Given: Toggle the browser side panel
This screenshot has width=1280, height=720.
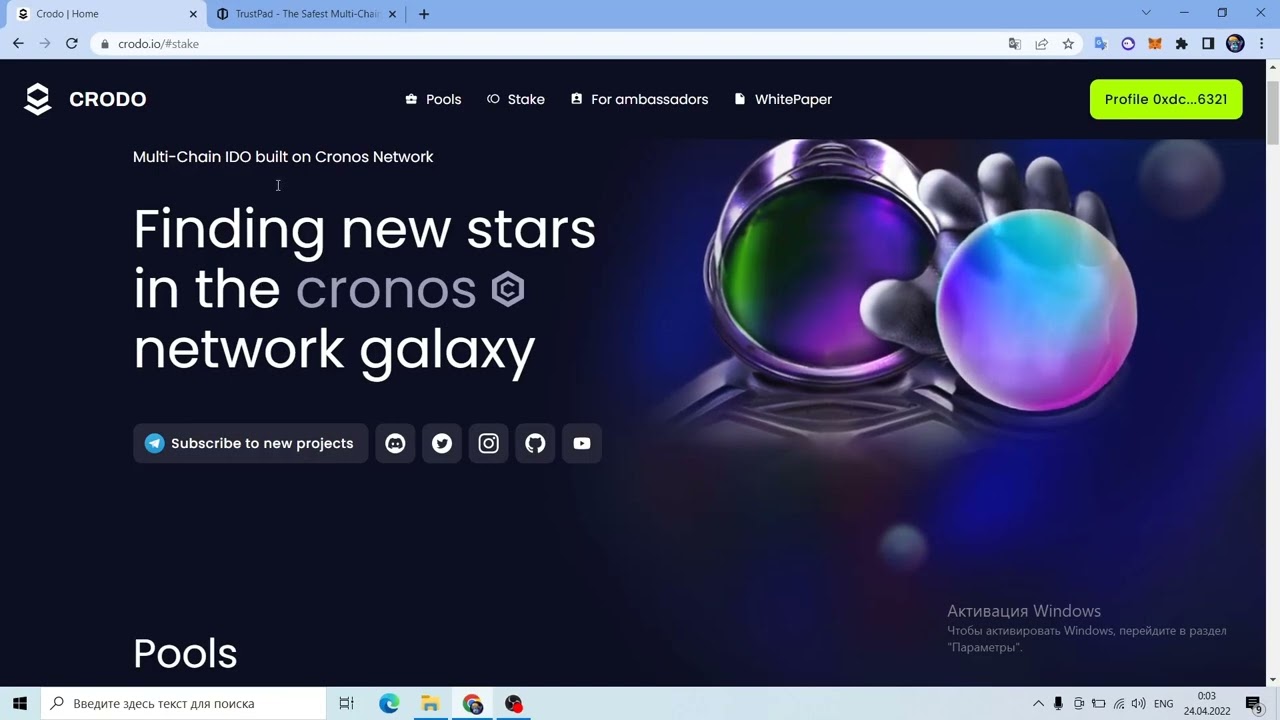Looking at the screenshot, I should click(1208, 44).
